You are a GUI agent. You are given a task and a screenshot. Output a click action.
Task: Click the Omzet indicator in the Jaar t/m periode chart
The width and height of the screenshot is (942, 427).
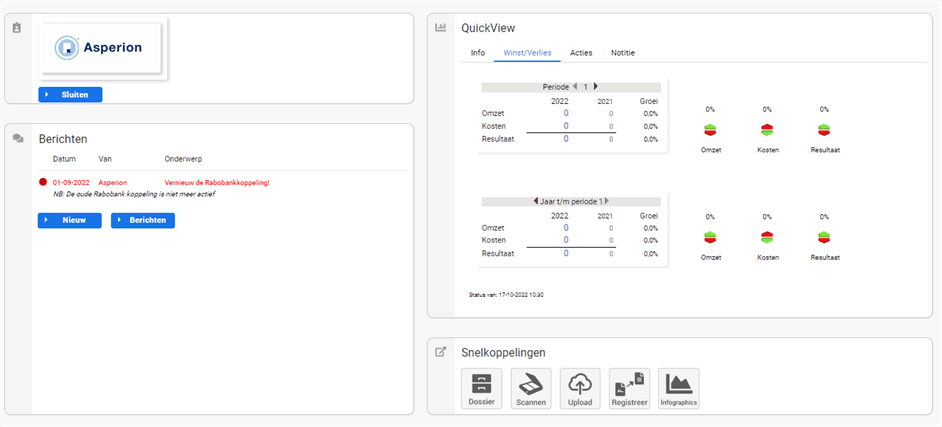[x=710, y=237]
